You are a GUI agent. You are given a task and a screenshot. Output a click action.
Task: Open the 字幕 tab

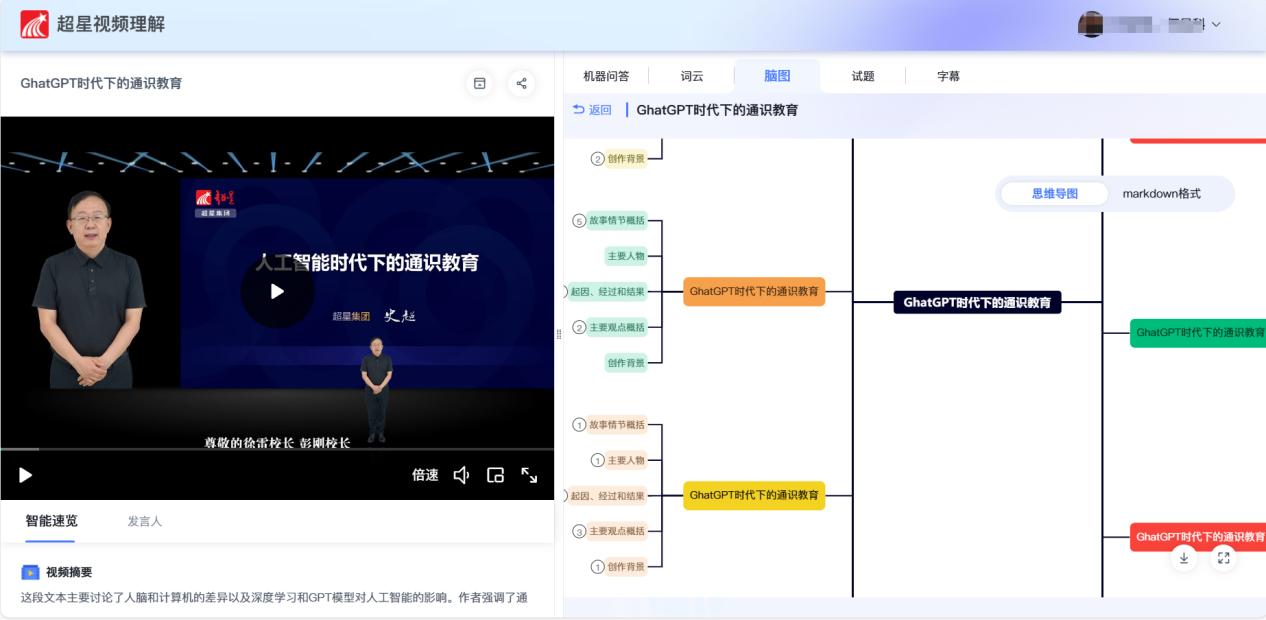point(948,76)
